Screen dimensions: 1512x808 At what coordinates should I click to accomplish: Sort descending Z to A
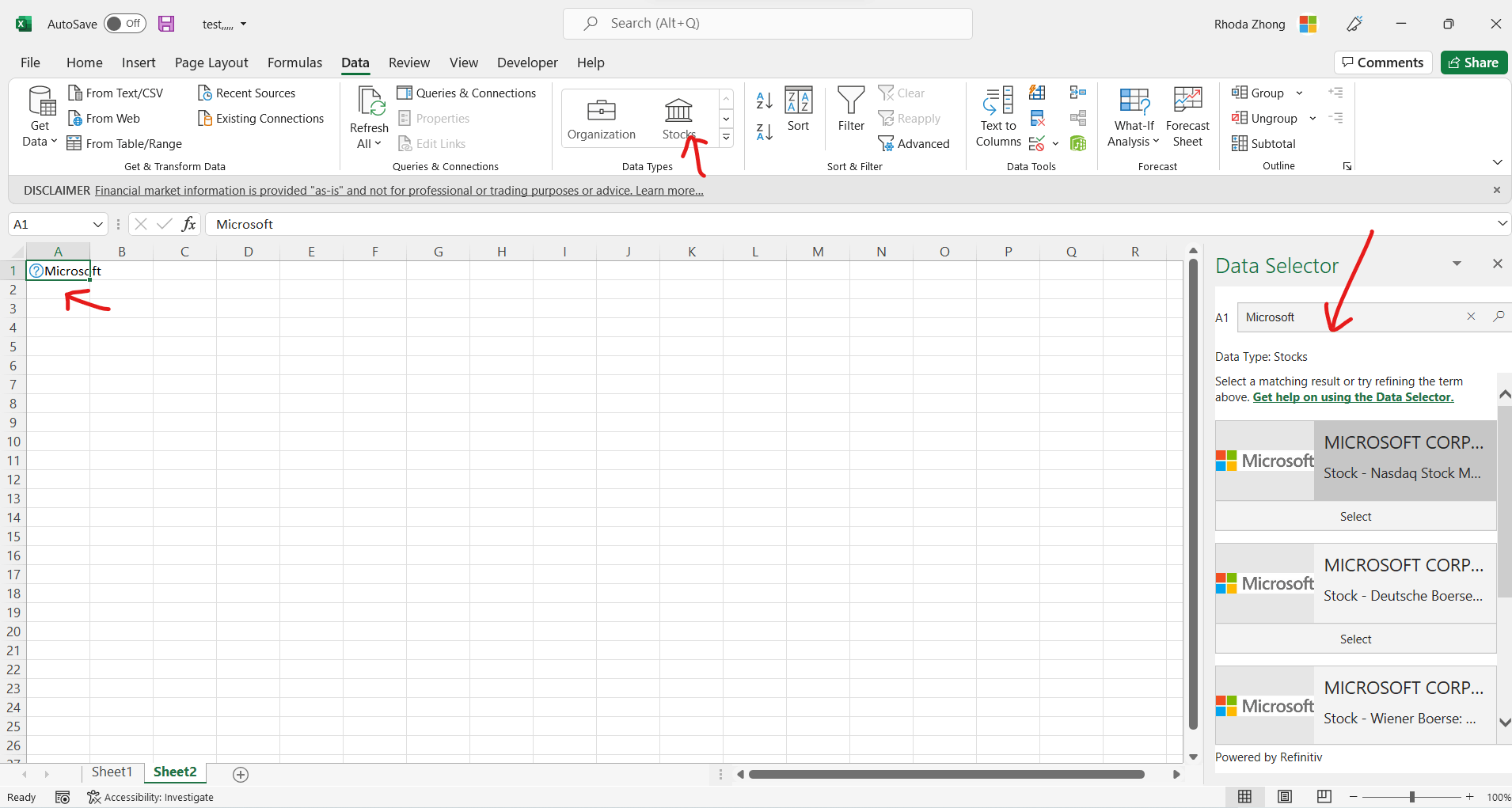(x=764, y=132)
